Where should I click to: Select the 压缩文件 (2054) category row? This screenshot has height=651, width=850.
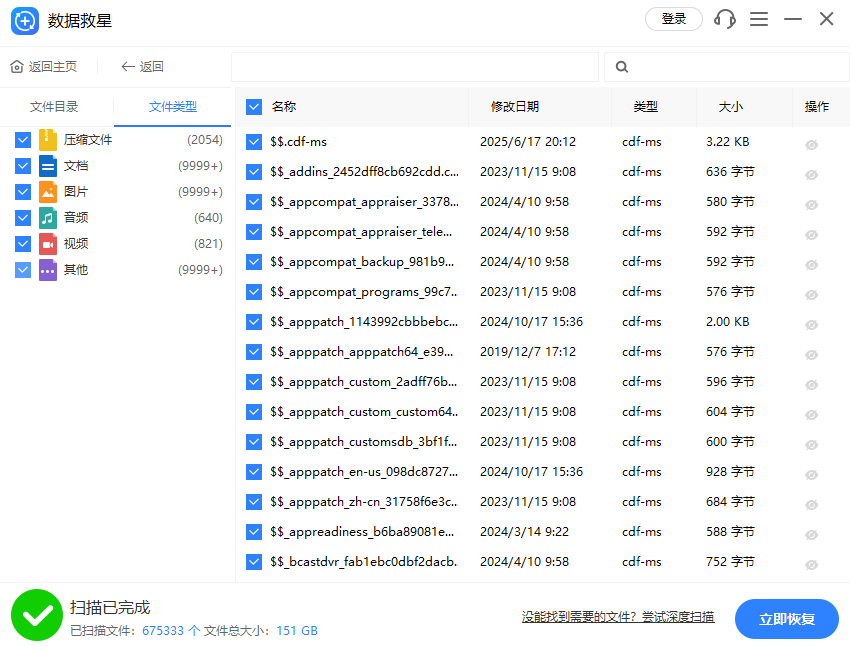(119, 140)
